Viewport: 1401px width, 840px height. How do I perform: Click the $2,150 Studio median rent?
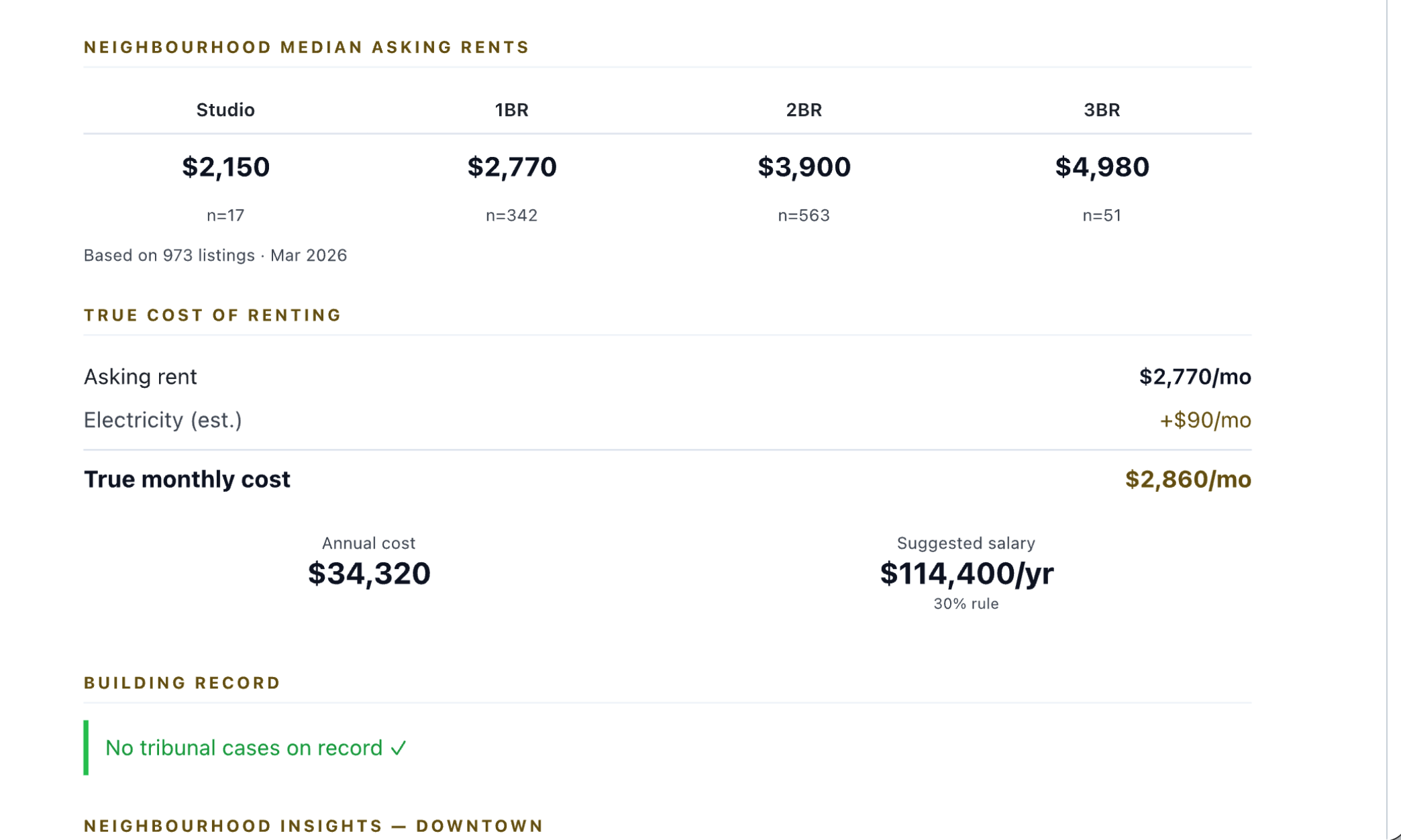click(x=225, y=166)
